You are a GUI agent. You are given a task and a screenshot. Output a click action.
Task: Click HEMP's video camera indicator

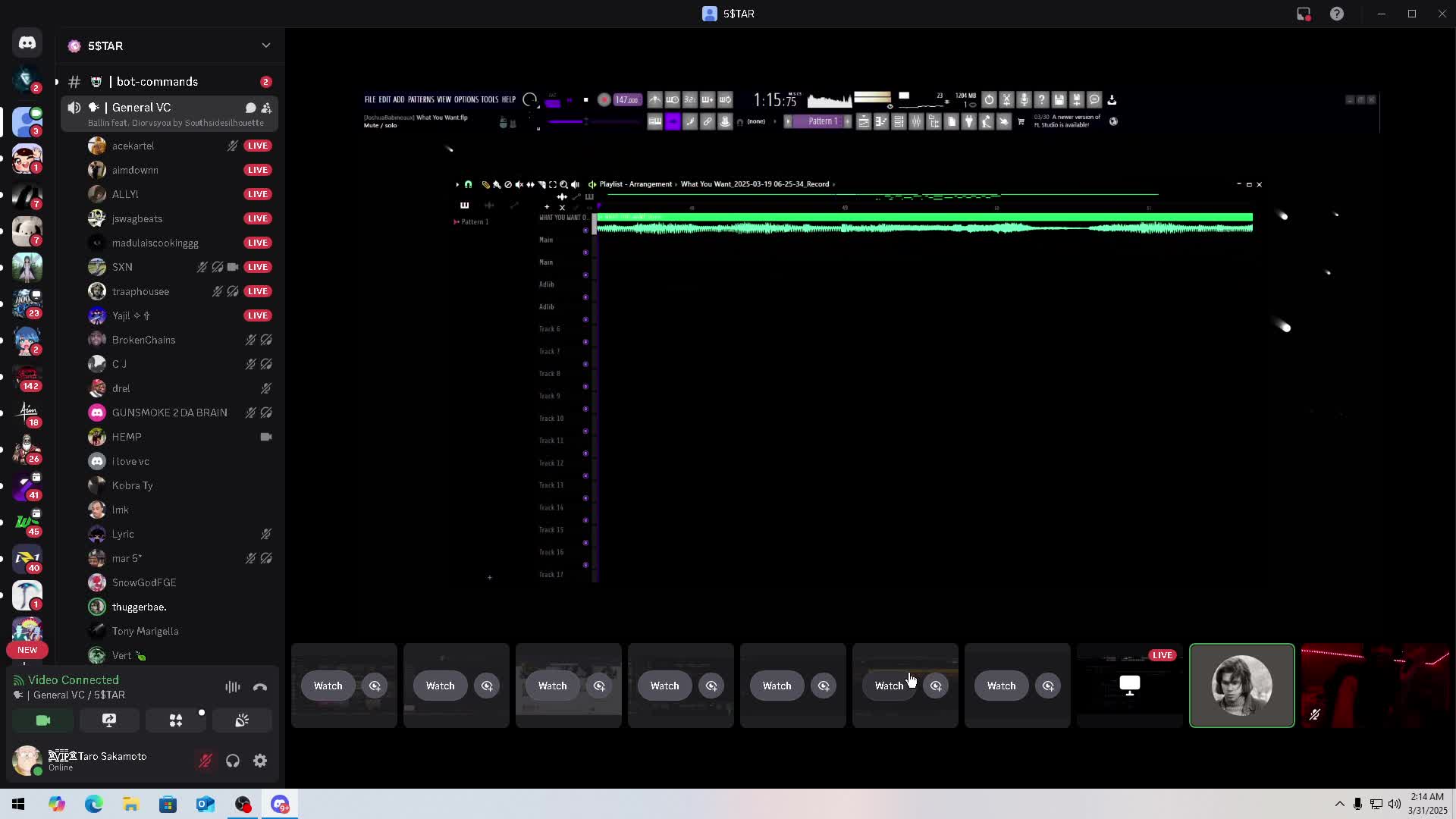click(x=266, y=437)
